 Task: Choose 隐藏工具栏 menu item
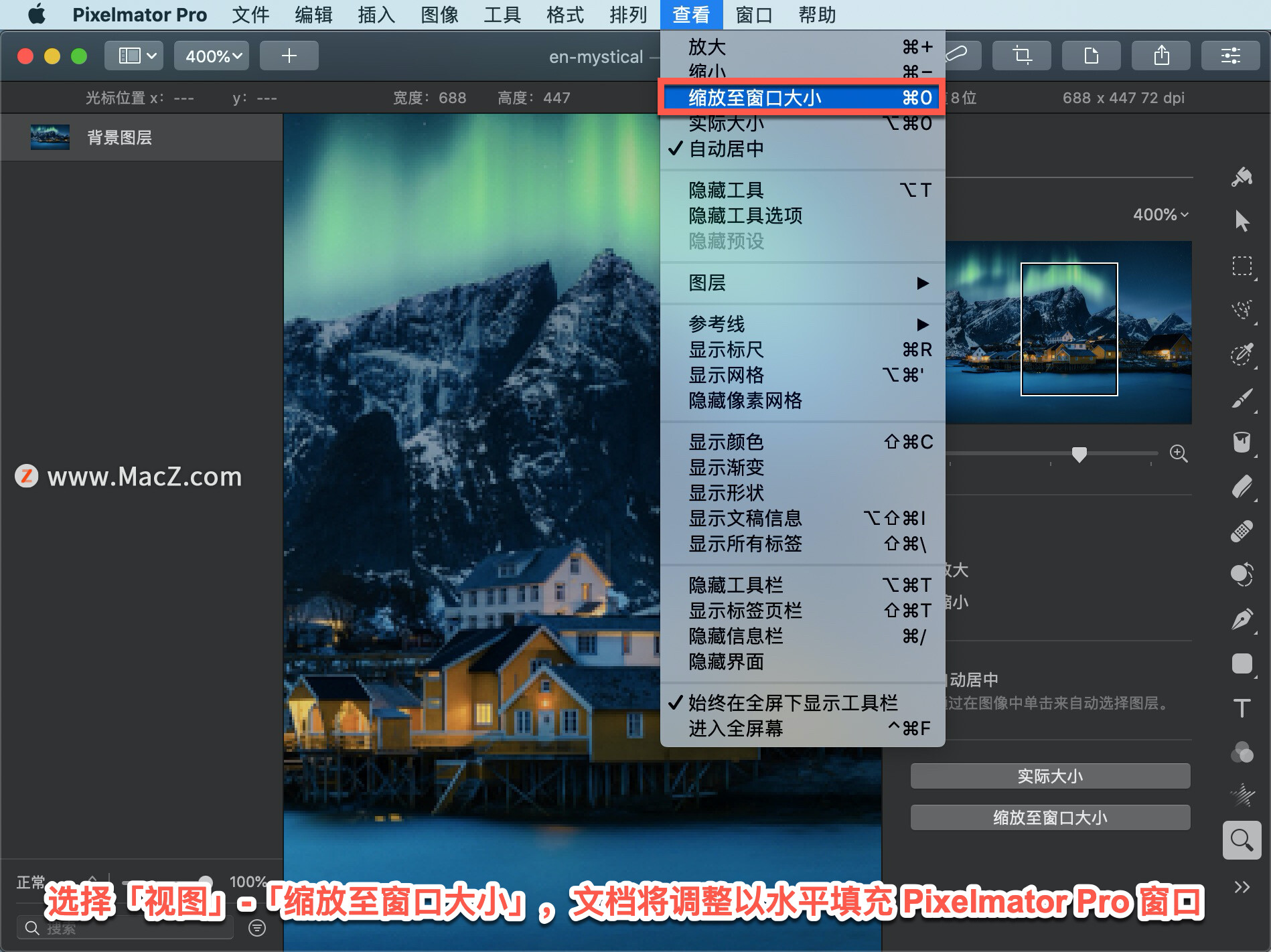click(802, 585)
